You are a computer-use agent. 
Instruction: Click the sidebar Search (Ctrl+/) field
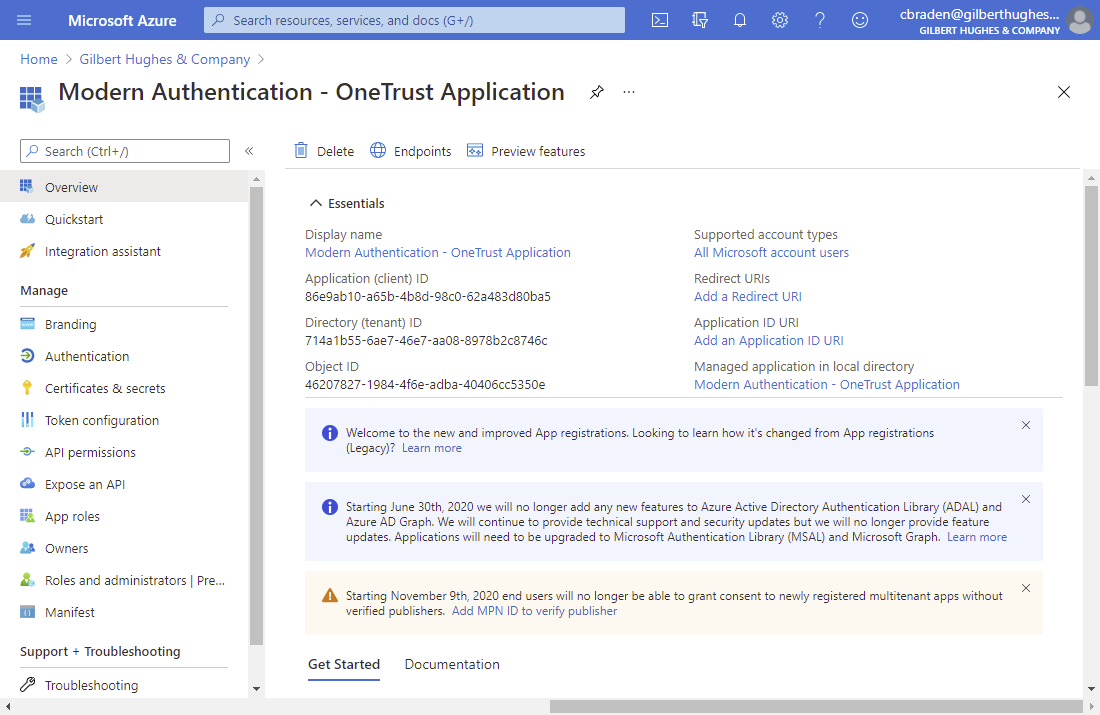click(x=125, y=151)
